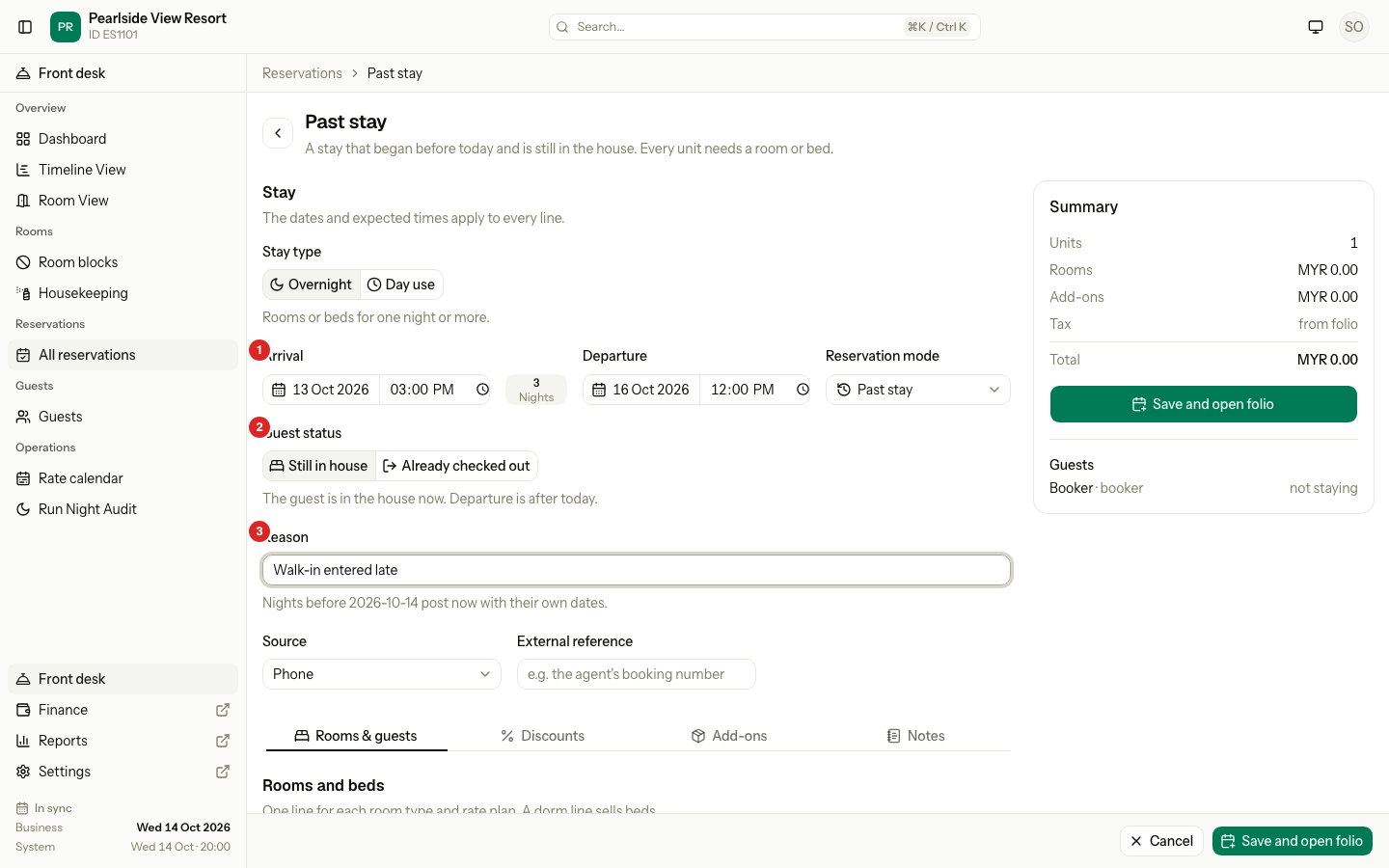Click departure time clock icon
Image resolution: width=1389 pixels, height=868 pixels.
(803, 390)
